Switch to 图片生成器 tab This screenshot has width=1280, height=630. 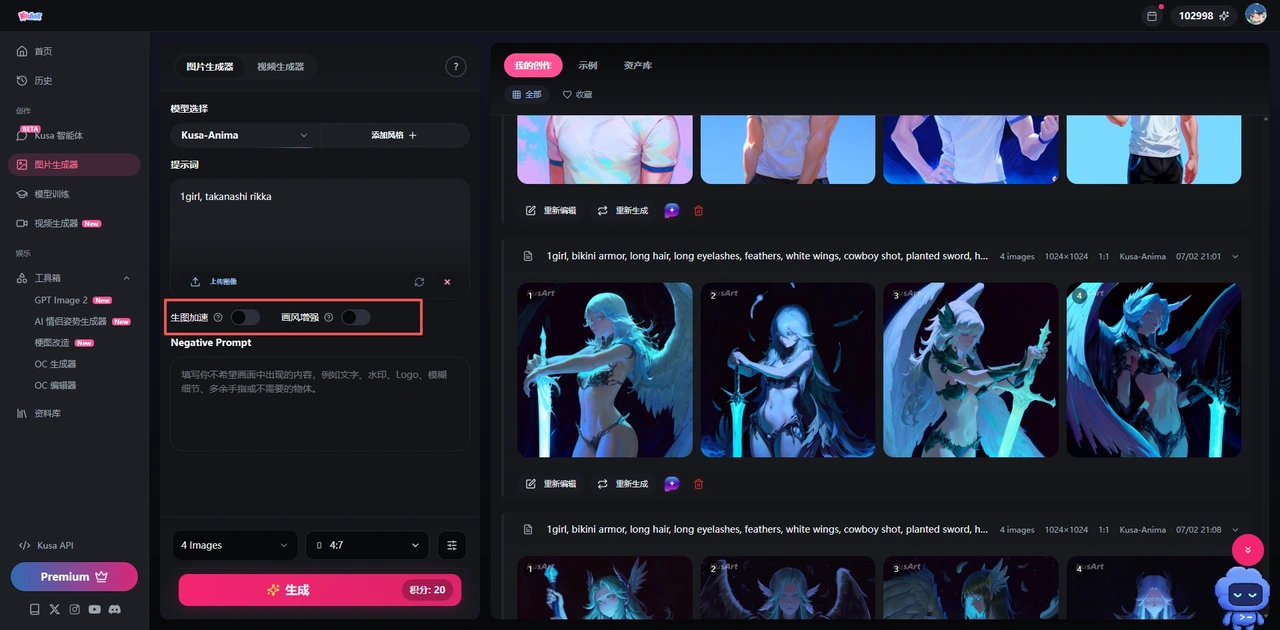click(x=209, y=67)
